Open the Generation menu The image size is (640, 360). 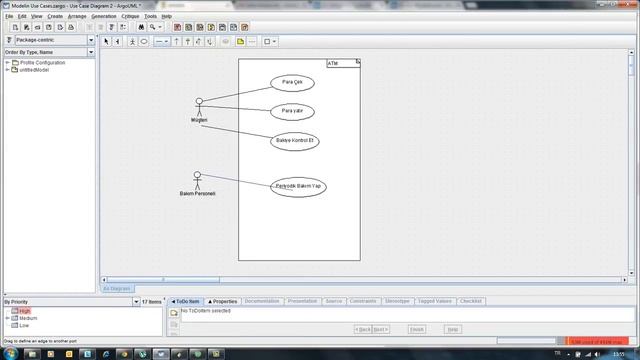104,16
